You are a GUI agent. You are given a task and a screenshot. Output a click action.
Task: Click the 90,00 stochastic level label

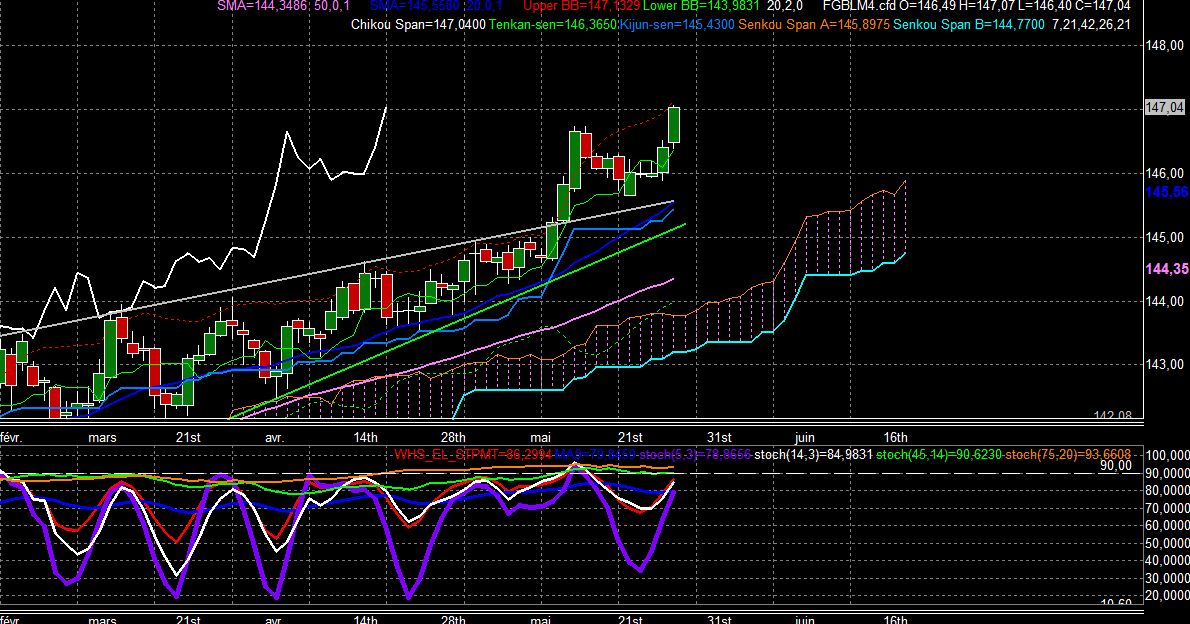(1116, 465)
